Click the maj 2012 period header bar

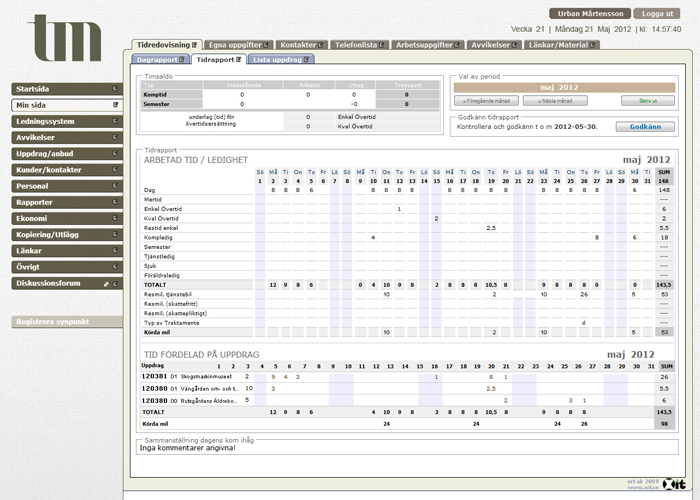coord(564,88)
